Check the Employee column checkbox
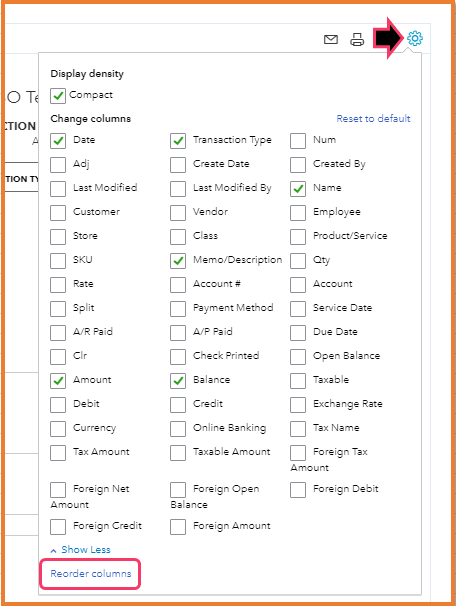 coord(298,213)
